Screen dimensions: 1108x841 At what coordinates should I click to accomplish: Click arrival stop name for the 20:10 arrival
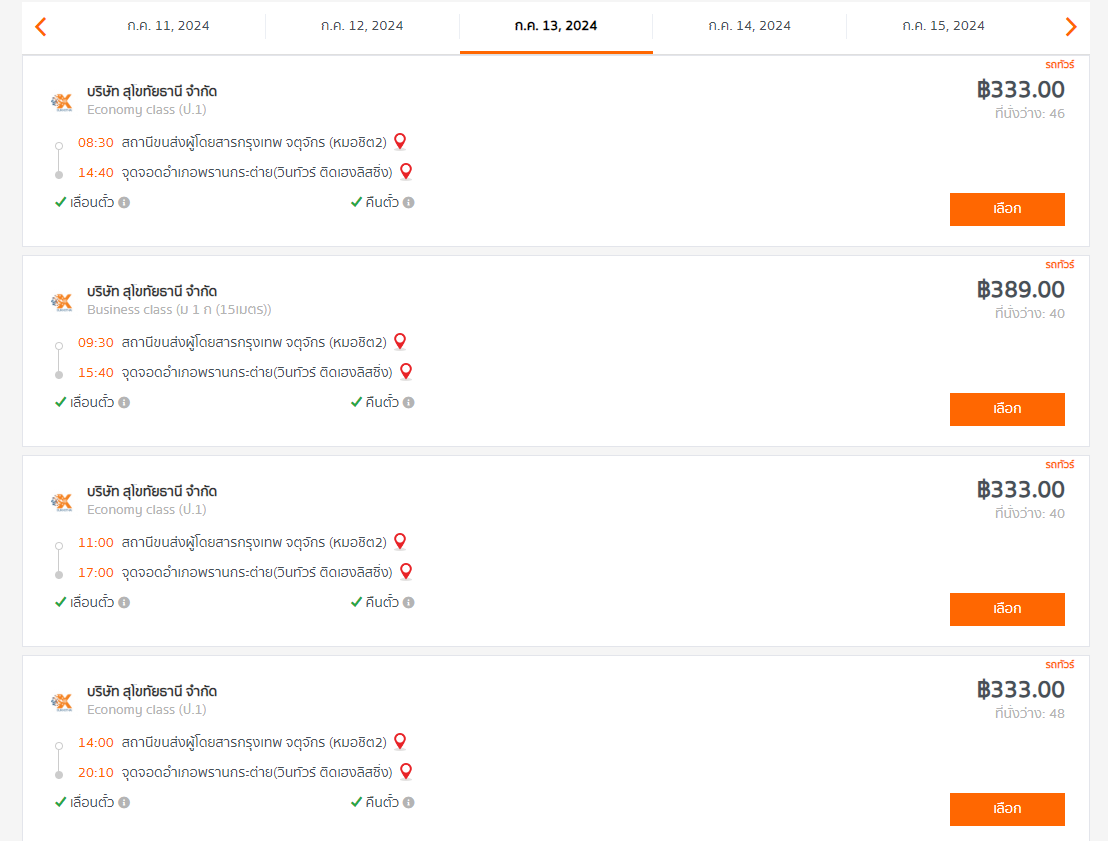257,772
